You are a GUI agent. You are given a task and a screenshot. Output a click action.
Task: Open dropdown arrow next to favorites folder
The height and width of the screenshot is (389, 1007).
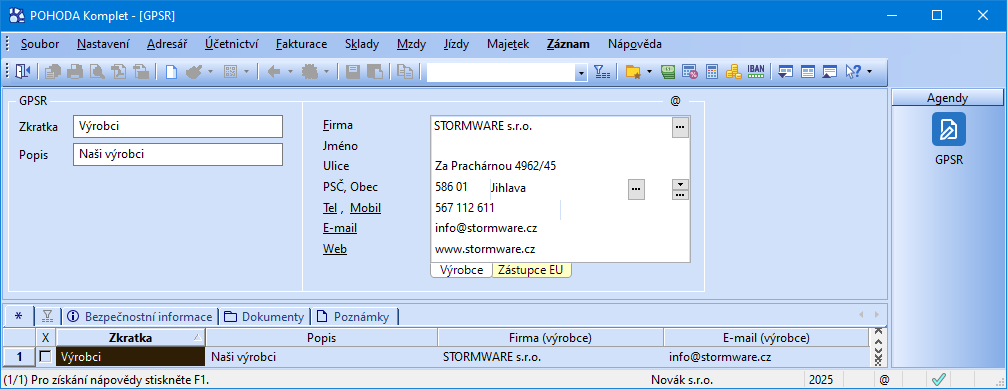pos(649,72)
